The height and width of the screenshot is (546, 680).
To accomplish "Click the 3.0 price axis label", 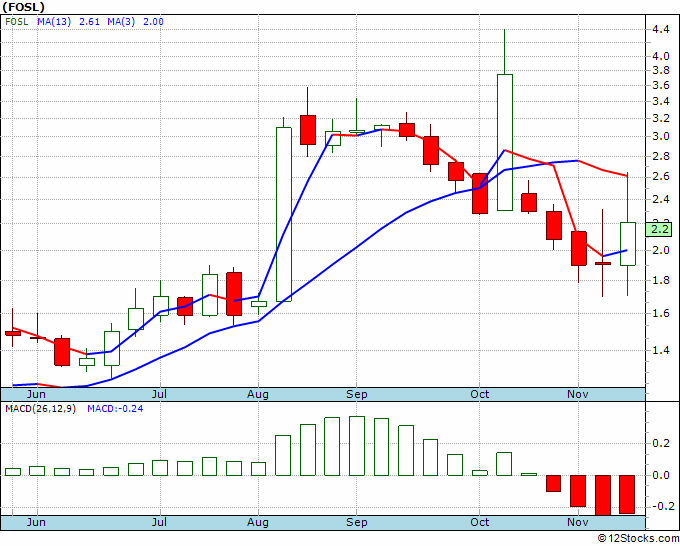I will 660,136.
